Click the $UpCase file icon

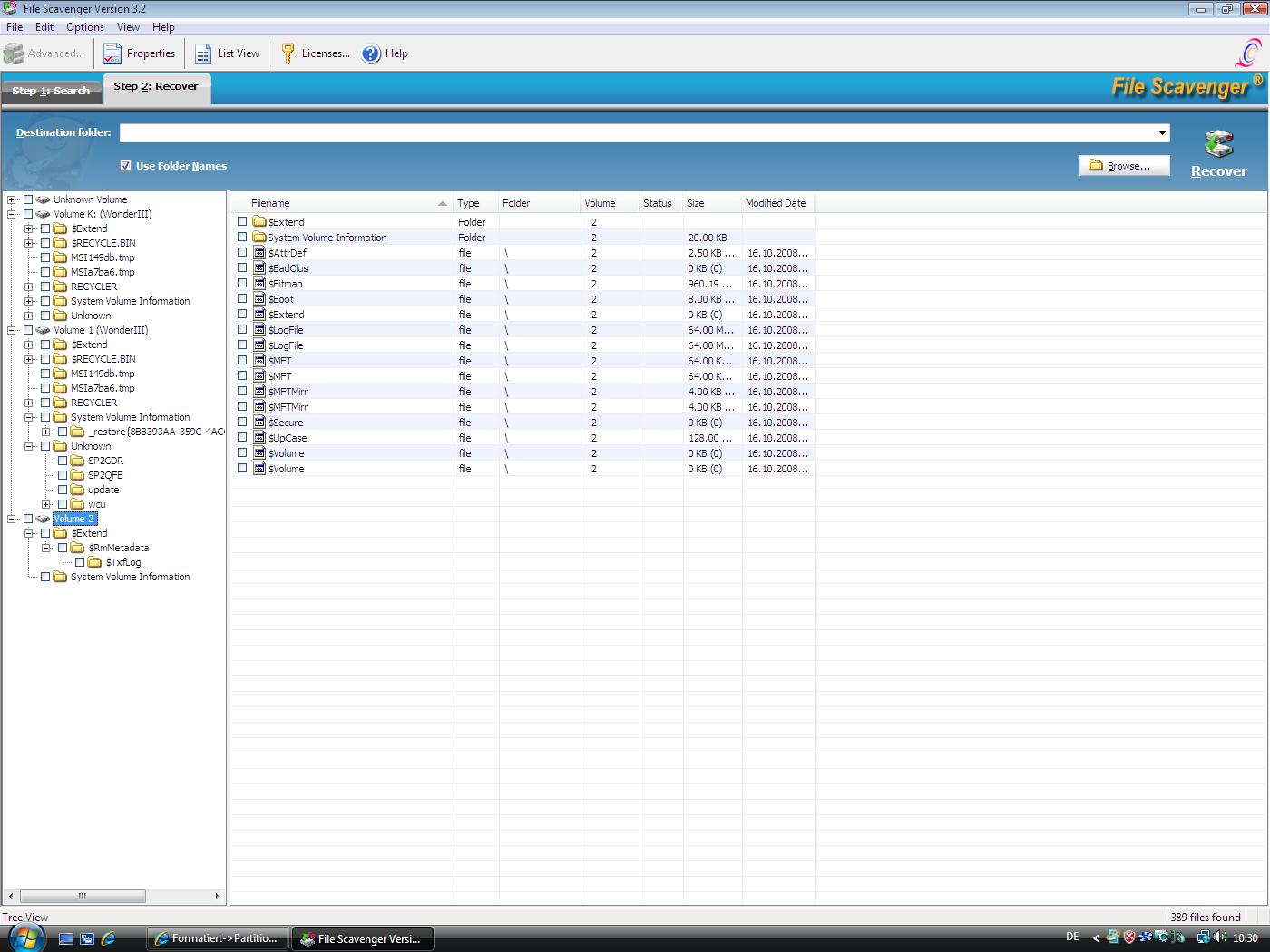(259, 438)
